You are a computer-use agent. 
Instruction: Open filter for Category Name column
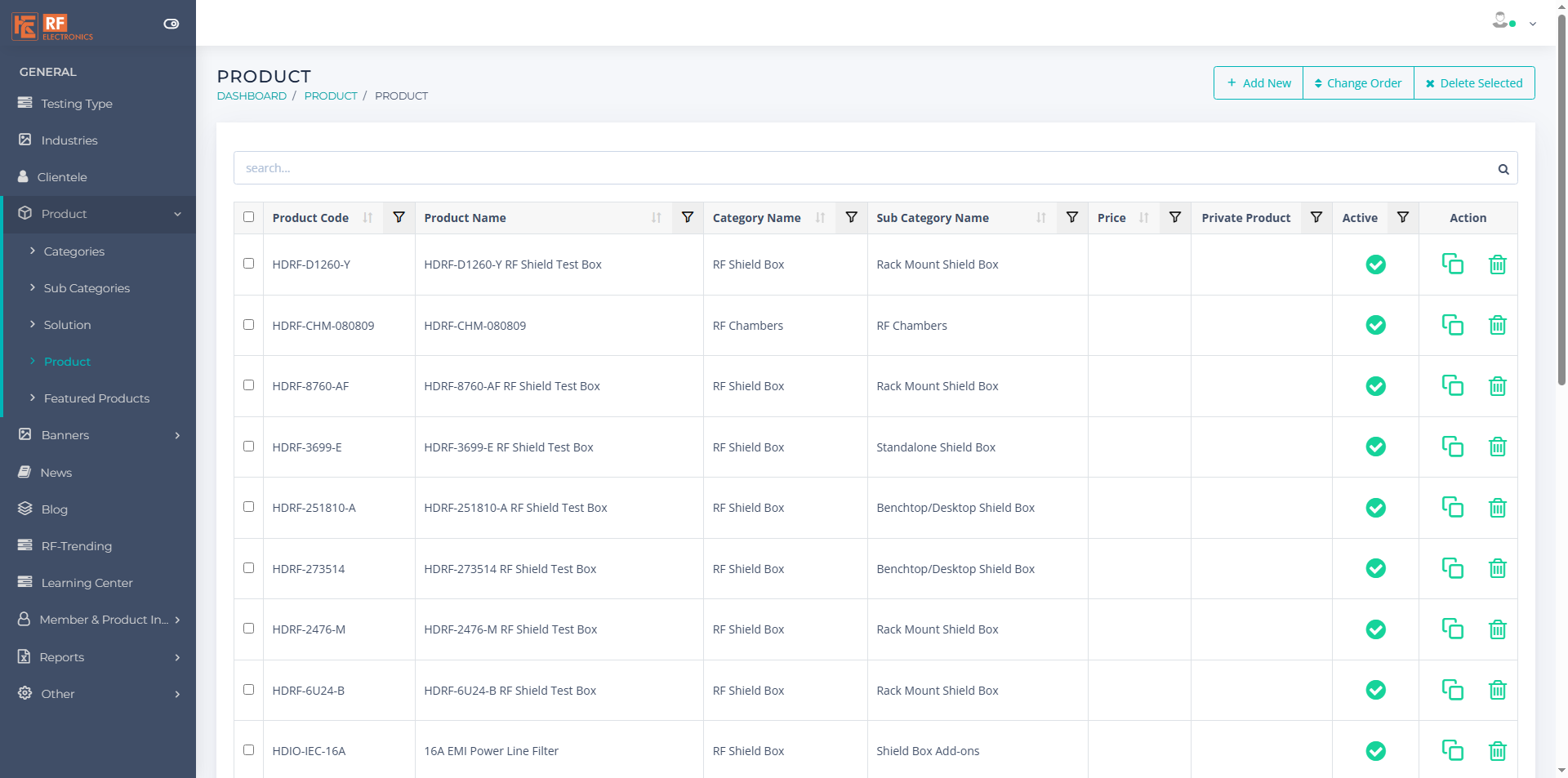pos(851,217)
